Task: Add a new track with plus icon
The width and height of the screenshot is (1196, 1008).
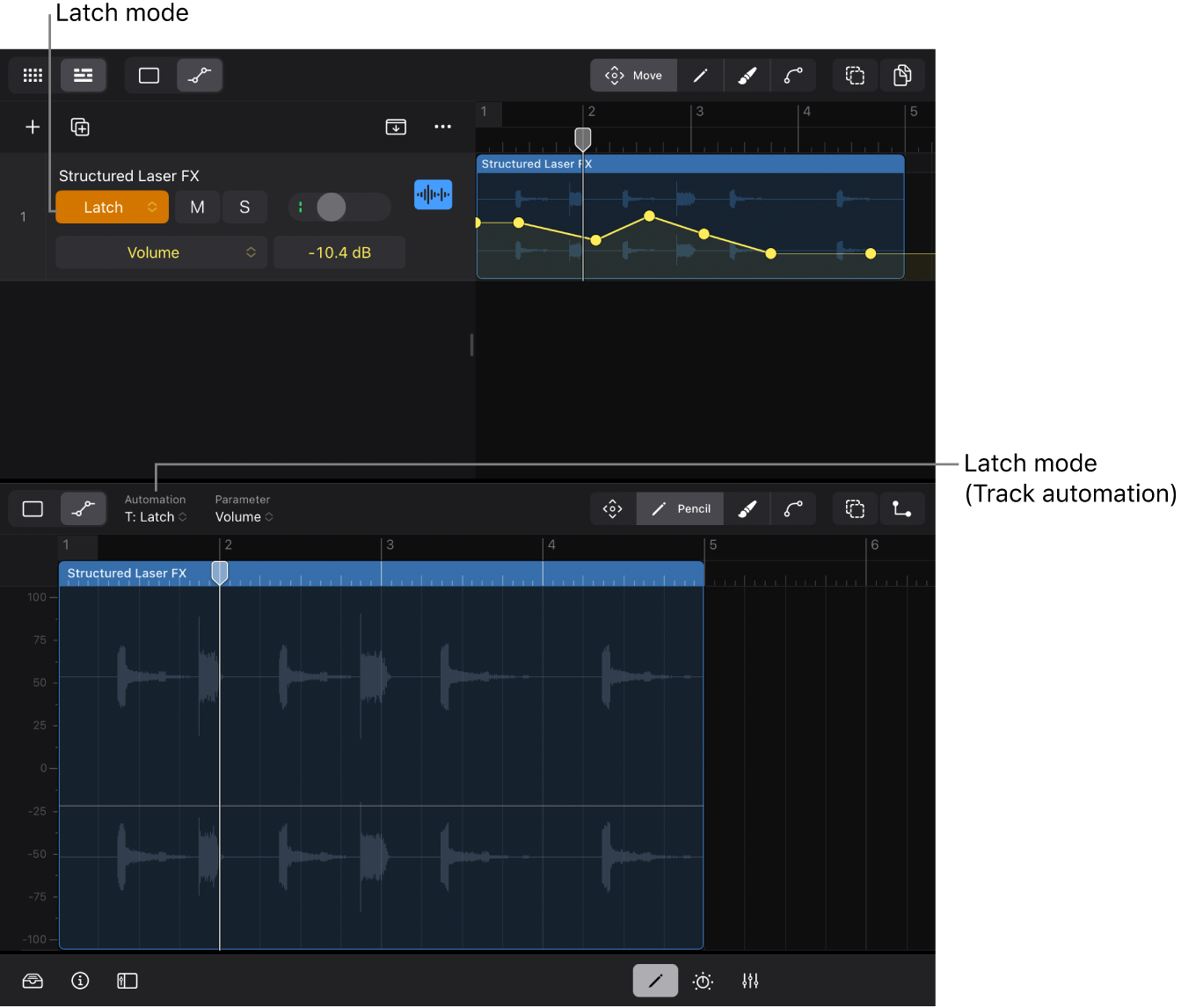Action: (x=33, y=128)
